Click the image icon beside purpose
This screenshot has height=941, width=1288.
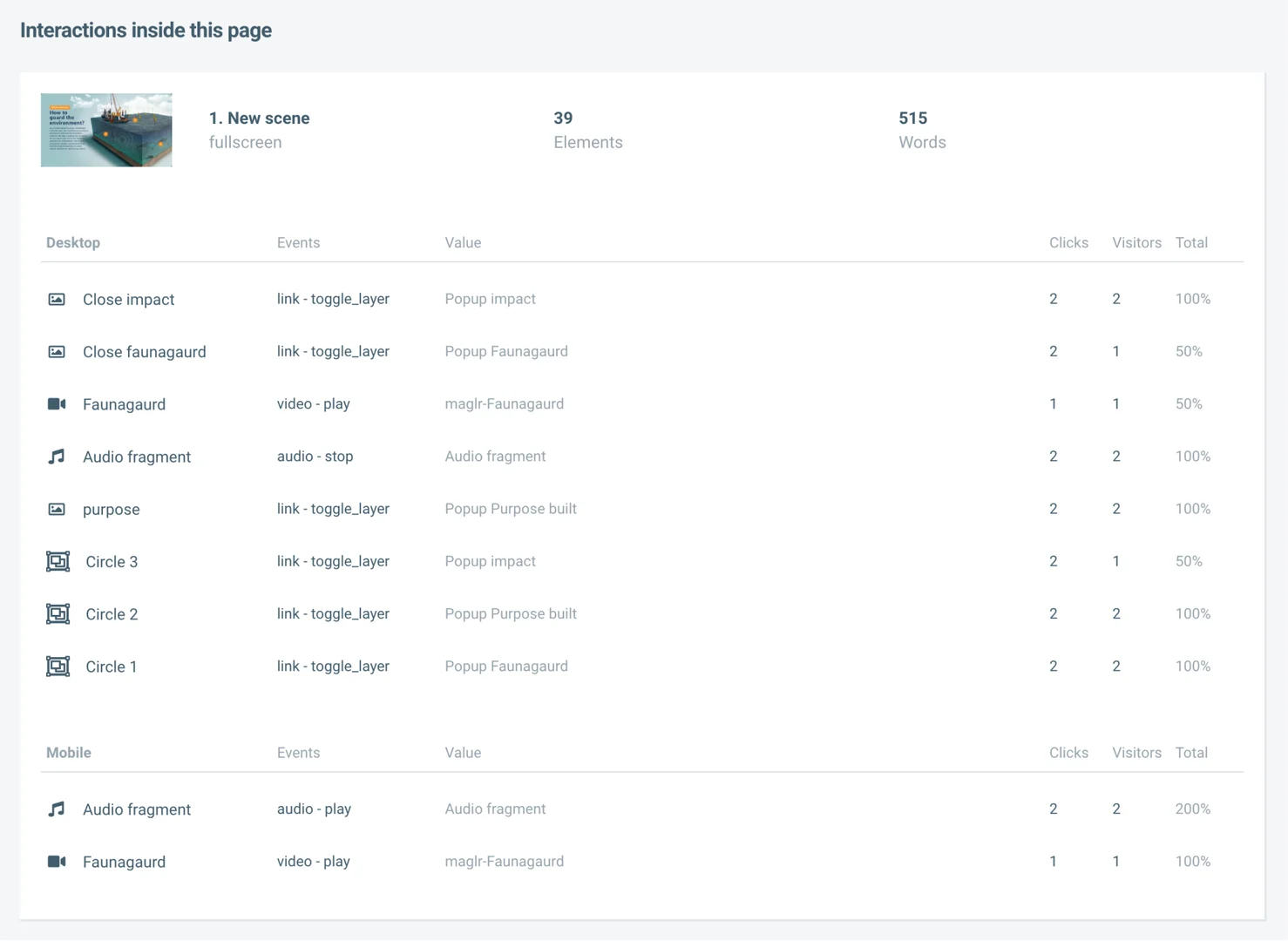[x=57, y=509]
